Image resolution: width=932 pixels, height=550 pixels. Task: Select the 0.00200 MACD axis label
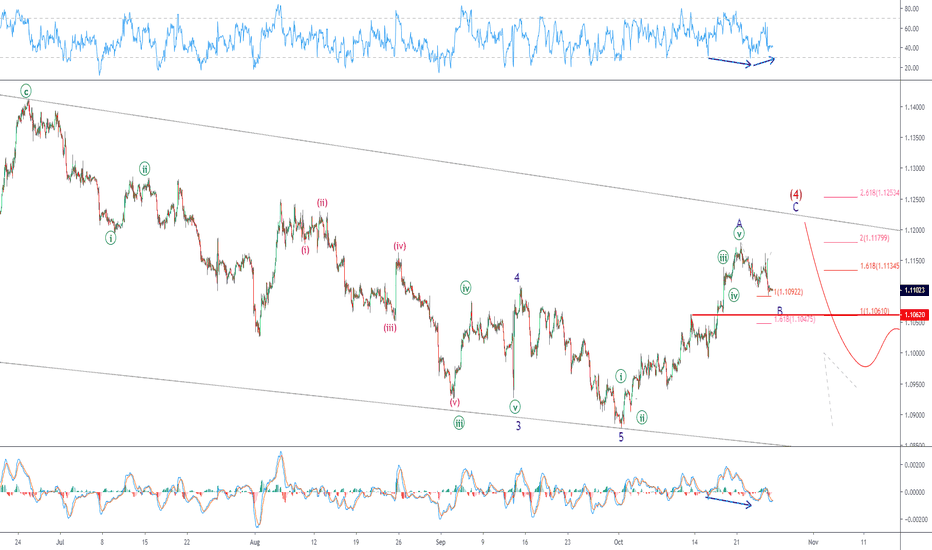click(915, 465)
